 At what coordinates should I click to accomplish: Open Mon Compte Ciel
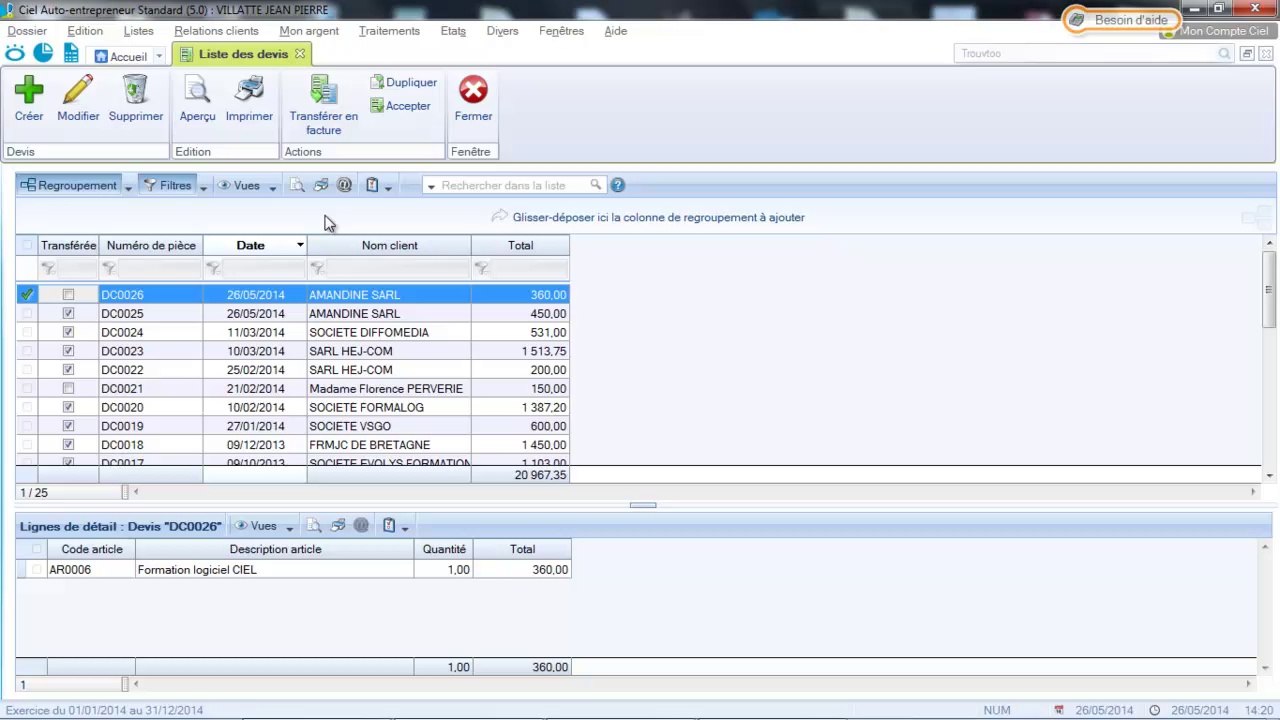point(1216,31)
